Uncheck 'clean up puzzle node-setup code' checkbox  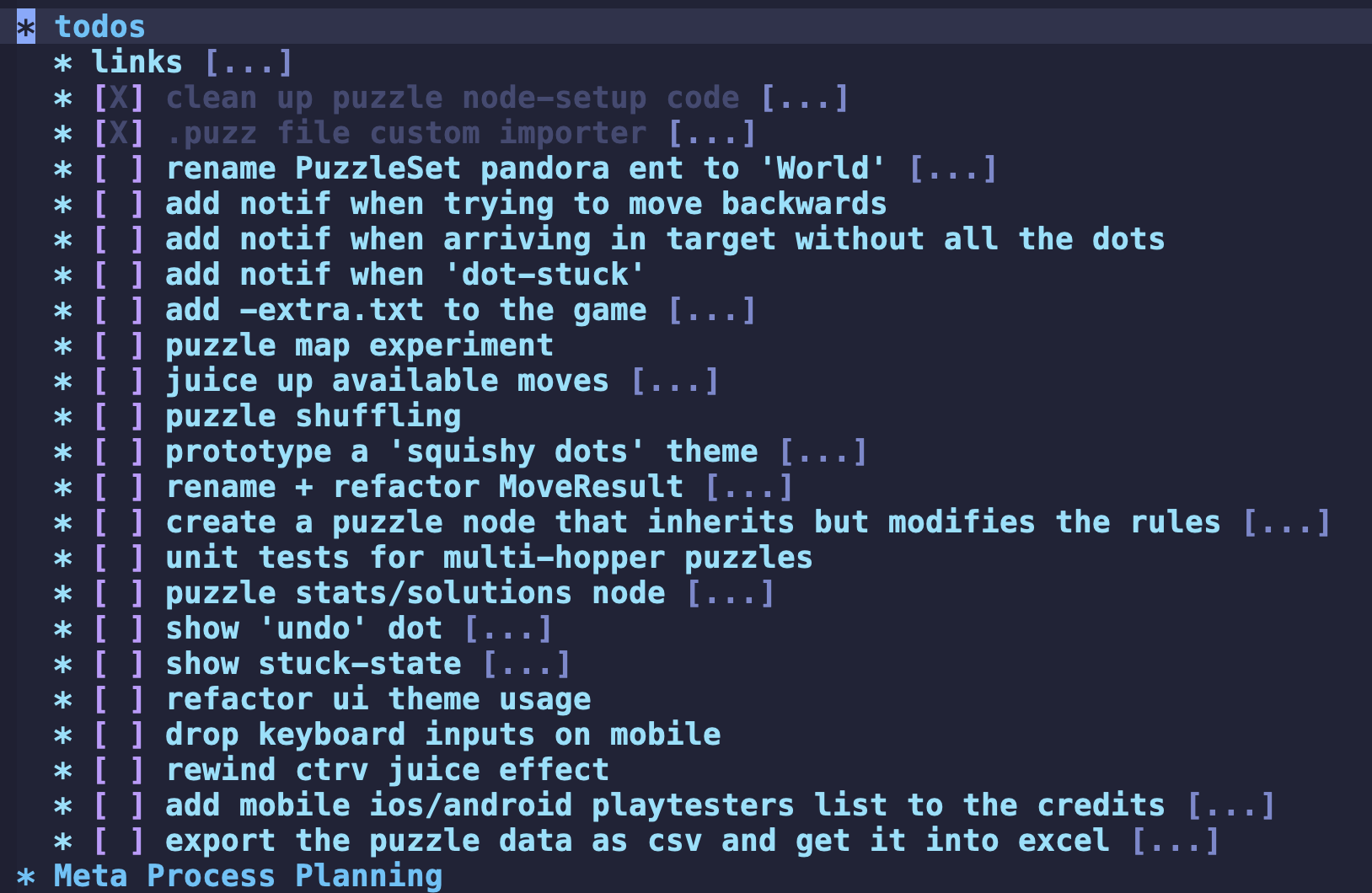[x=118, y=99]
